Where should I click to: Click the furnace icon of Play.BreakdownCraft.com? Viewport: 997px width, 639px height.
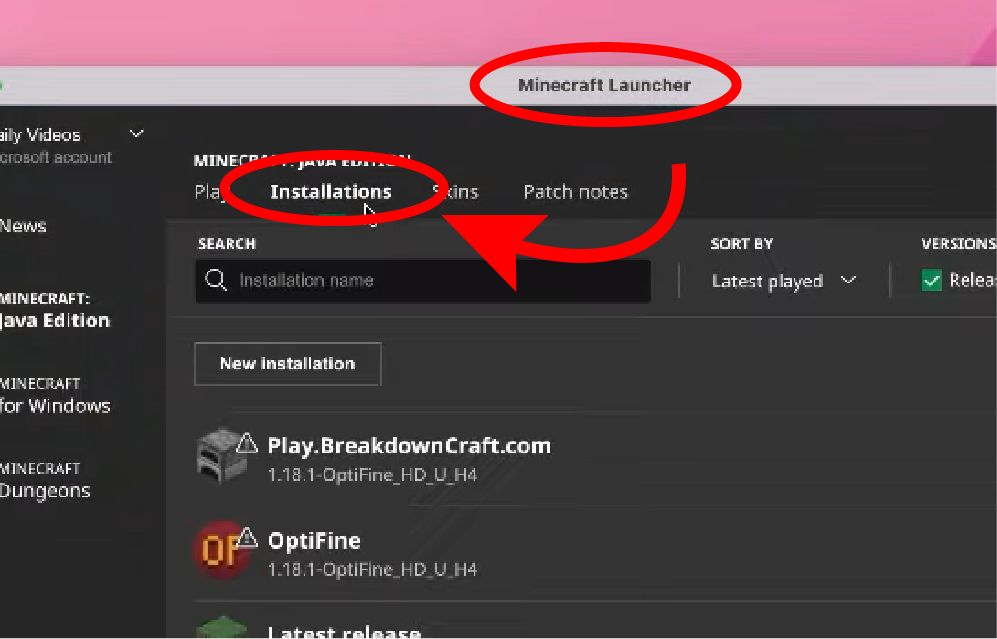pos(221,455)
